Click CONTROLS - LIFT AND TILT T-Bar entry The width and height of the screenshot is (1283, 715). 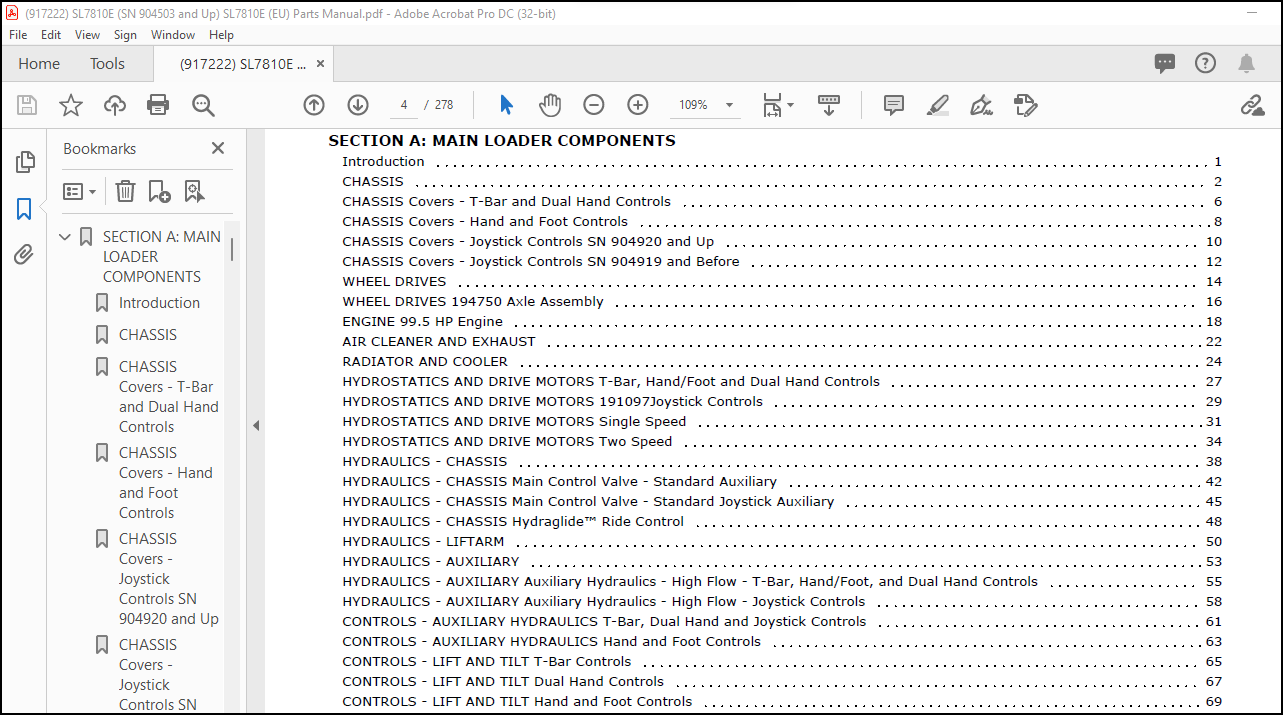(x=487, y=662)
